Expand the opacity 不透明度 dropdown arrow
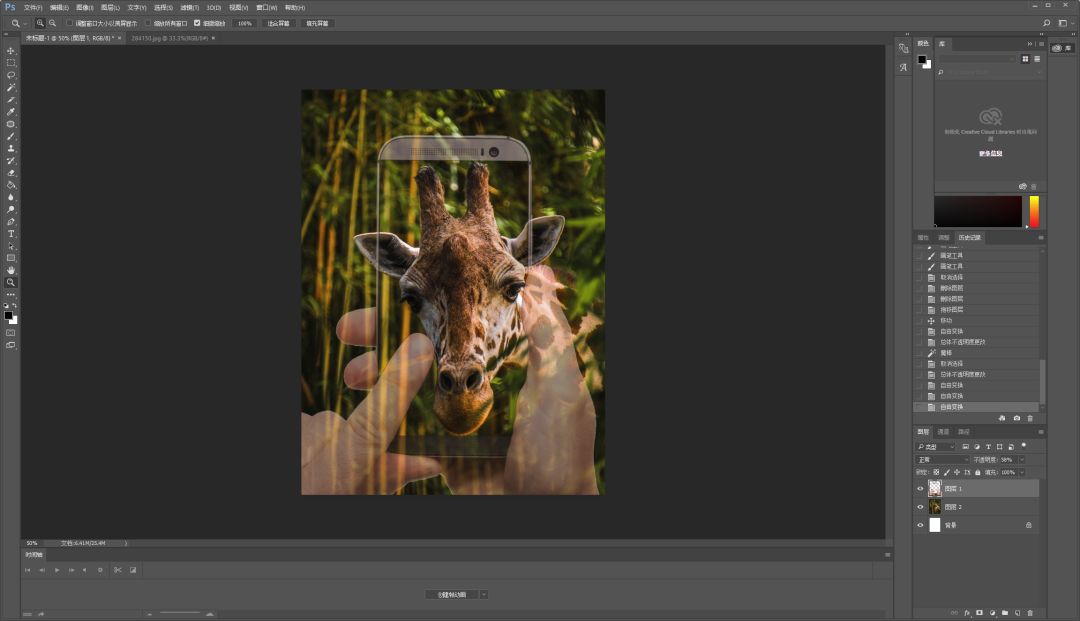This screenshot has width=1080, height=621. [x=1021, y=460]
